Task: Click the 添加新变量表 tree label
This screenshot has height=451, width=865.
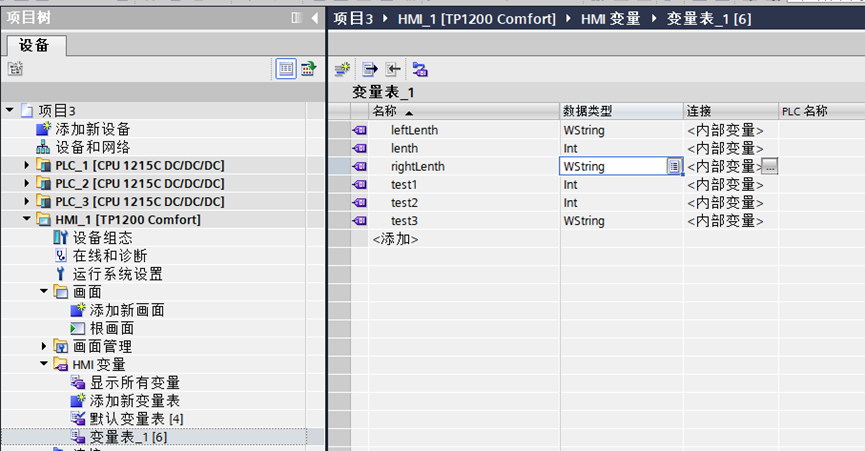Action: (x=135, y=400)
